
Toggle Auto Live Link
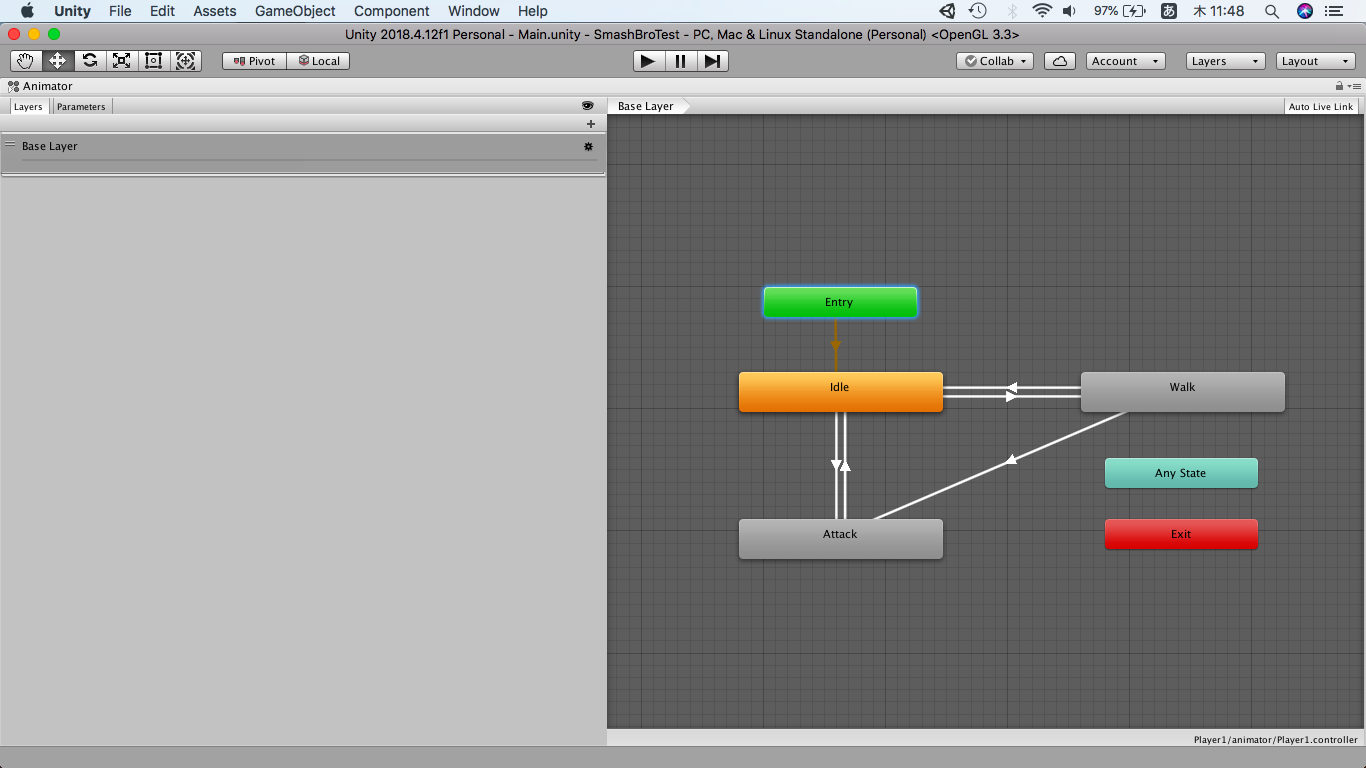(x=1321, y=106)
